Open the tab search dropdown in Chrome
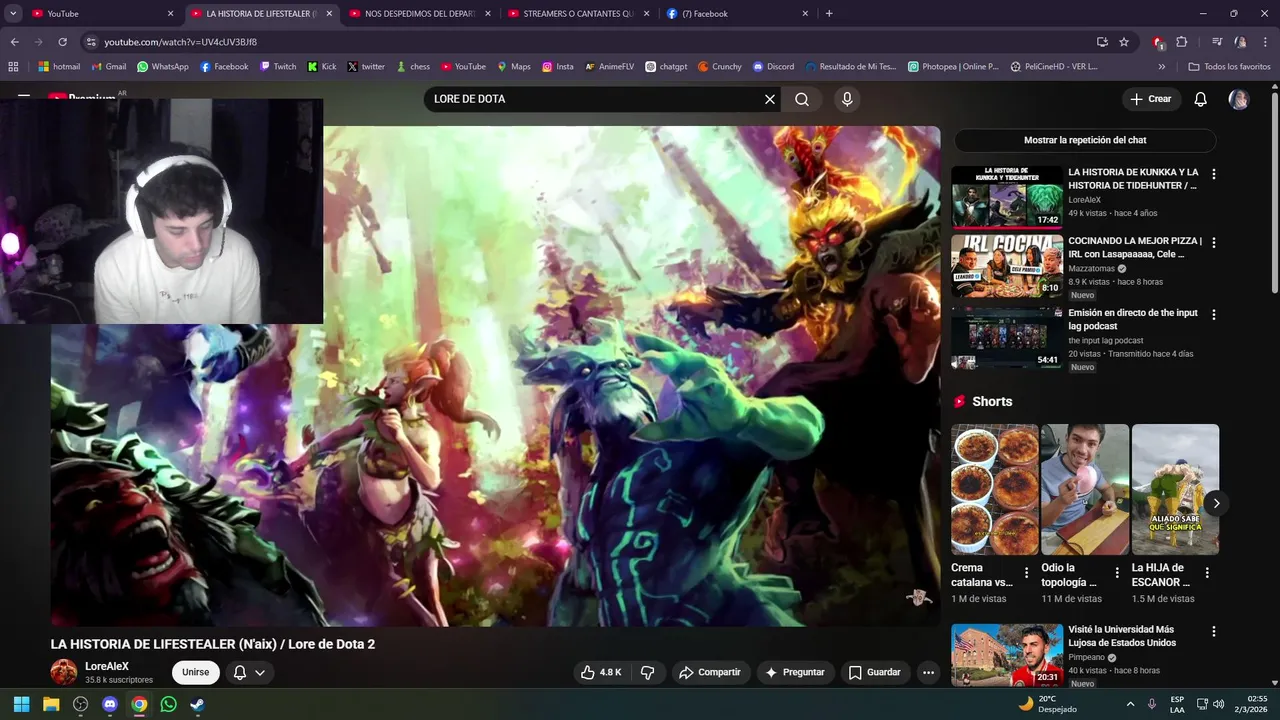 [x=13, y=14]
